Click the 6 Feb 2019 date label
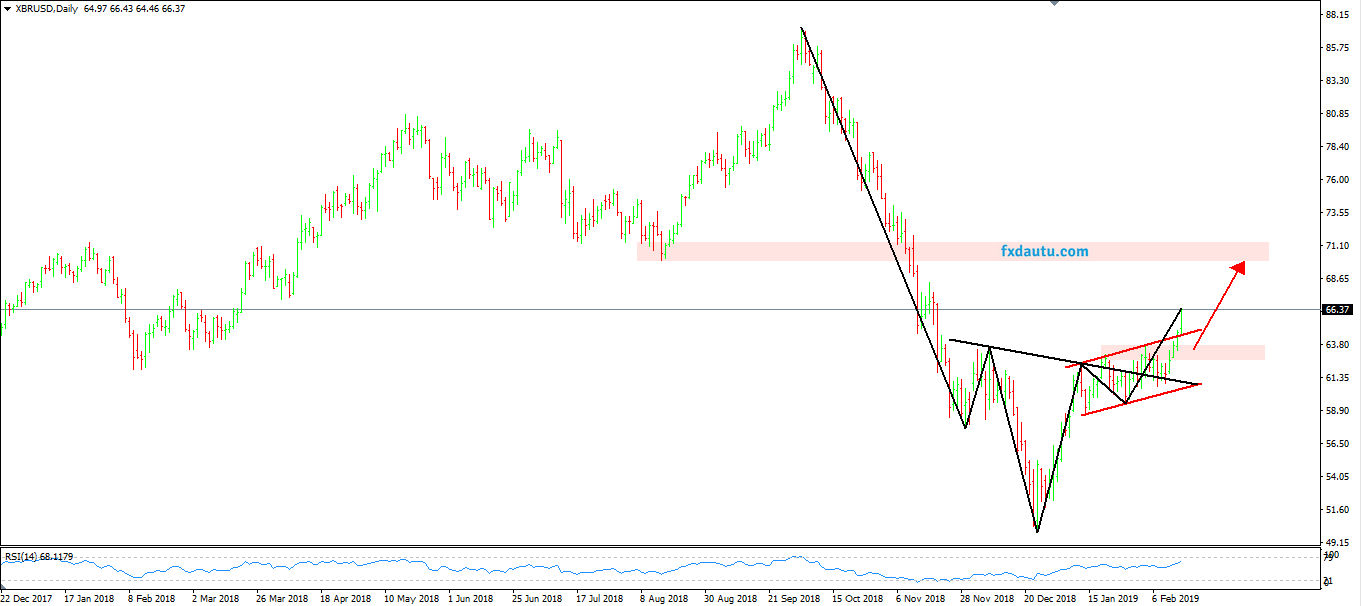 1174,598
